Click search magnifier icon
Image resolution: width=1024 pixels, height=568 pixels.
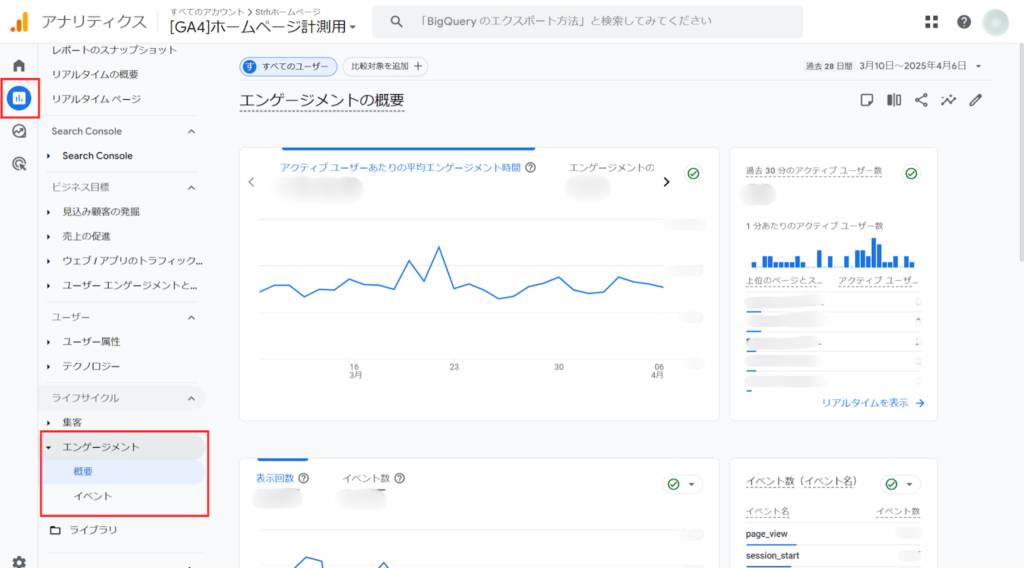pyautogui.click(x=396, y=22)
